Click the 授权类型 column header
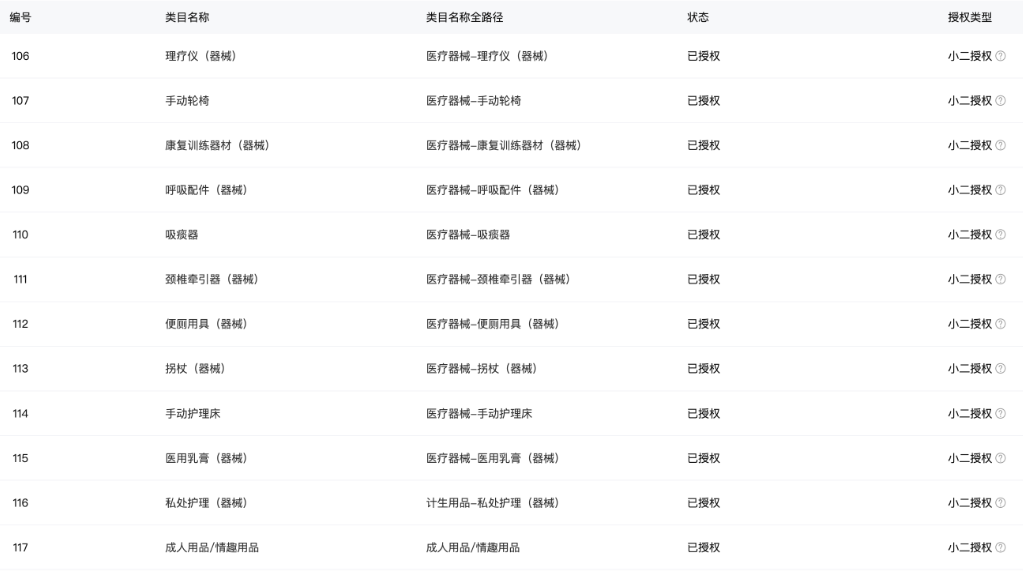The height and width of the screenshot is (575, 1023). 970,17
